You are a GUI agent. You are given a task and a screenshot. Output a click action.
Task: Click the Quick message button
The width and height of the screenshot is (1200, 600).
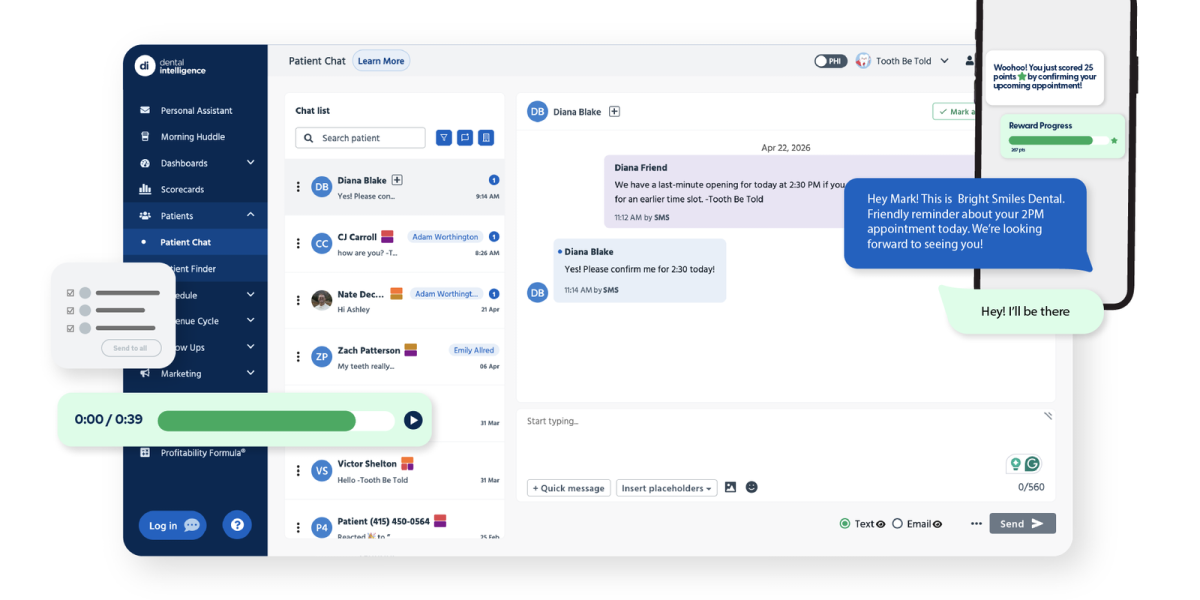click(x=568, y=488)
